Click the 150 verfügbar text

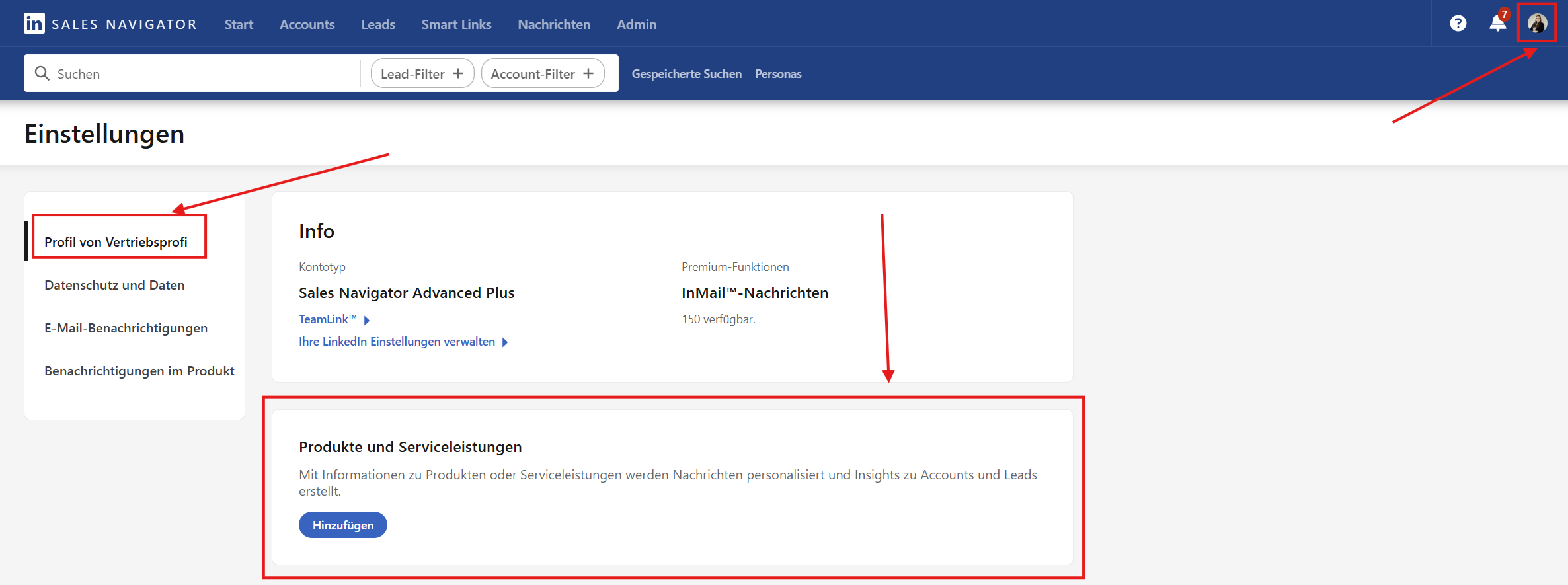pyautogui.click(x=719, y=319)
